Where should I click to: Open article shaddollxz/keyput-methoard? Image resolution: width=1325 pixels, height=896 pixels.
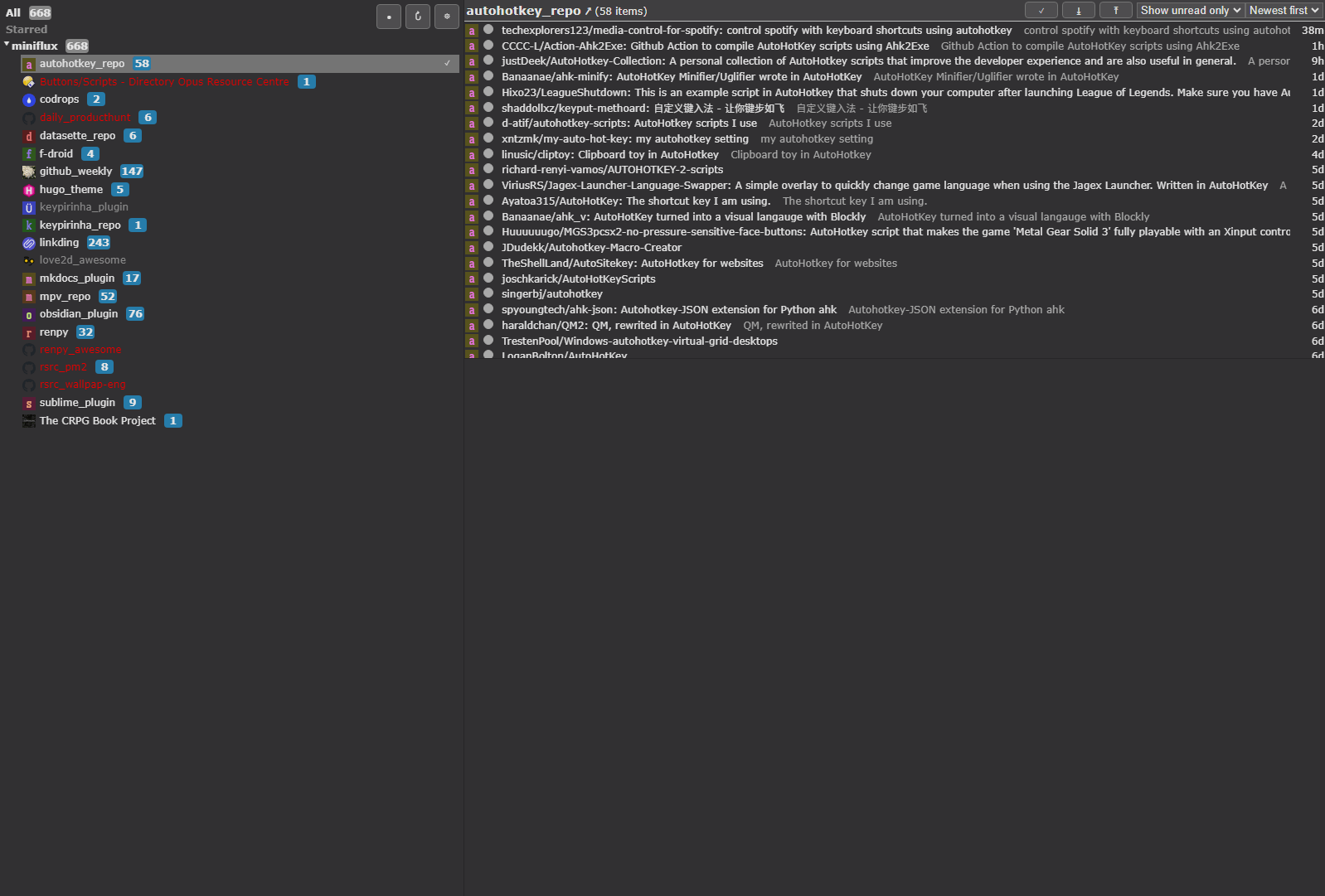(643, 109)
